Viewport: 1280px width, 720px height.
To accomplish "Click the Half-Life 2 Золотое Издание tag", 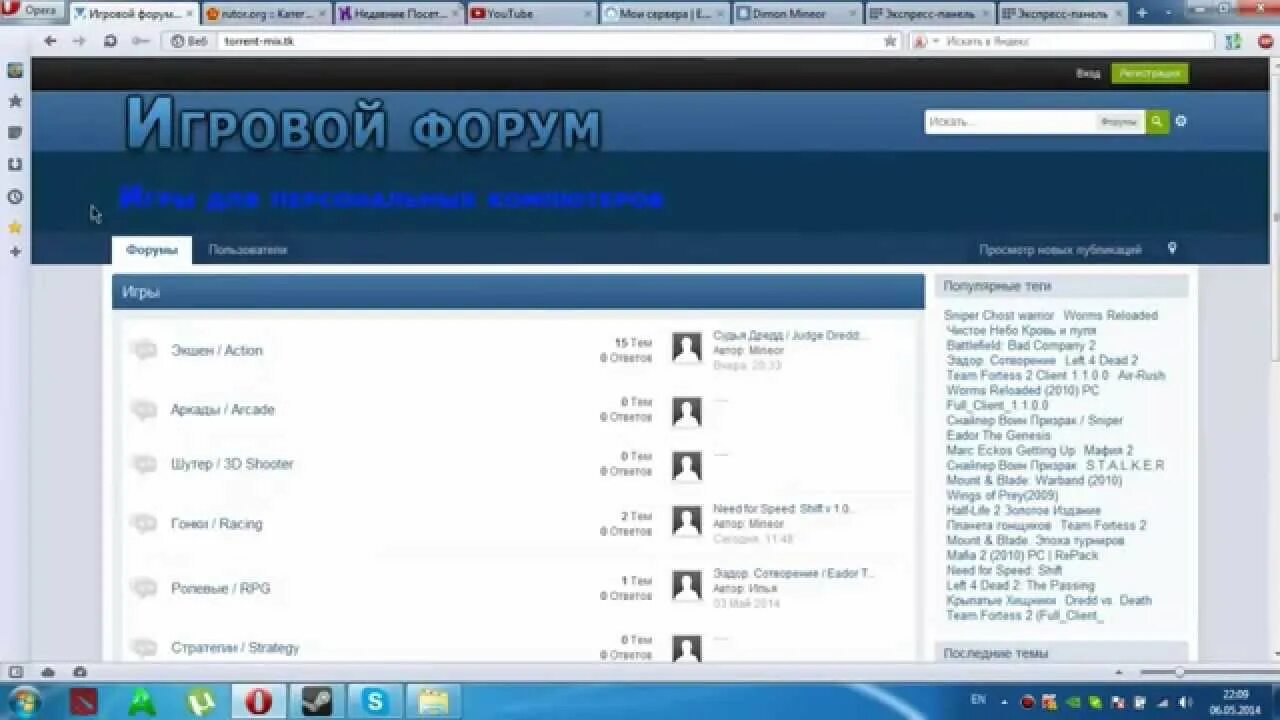I will point(1023,511).
